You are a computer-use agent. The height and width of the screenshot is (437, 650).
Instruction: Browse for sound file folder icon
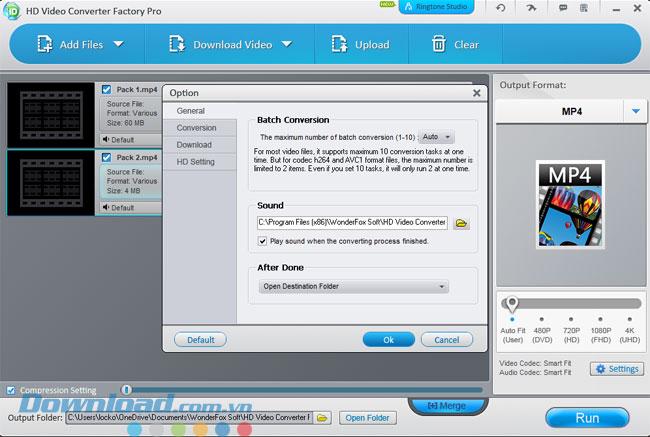(461, 223)
